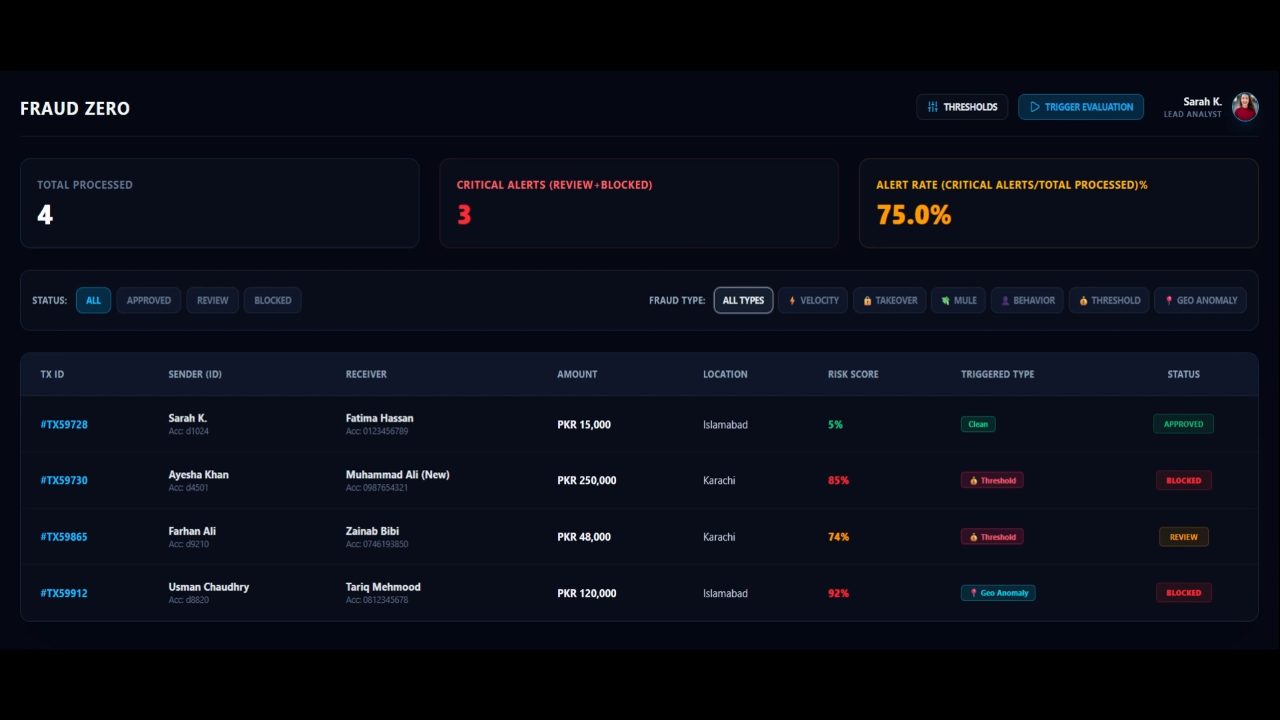
Task: Click the lightning icon on Velocity filter
Action: click(792, 300)
